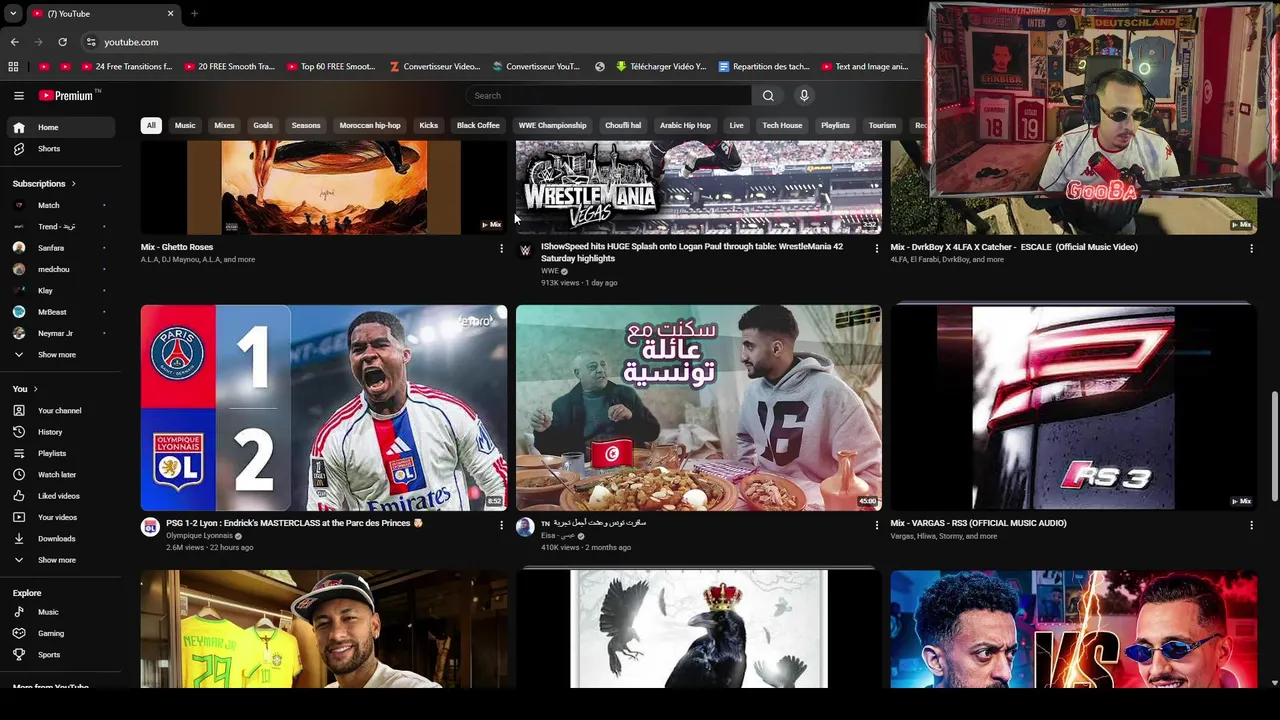Open Your videos in sidebar
The height and width of the screenshot is (720, 1280).
(61, 517)
